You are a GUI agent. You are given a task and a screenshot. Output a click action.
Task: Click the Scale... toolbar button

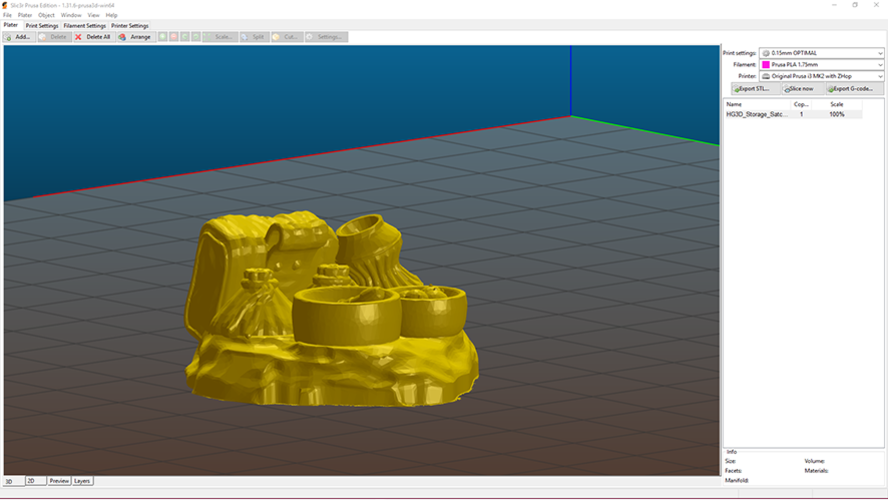220,37
